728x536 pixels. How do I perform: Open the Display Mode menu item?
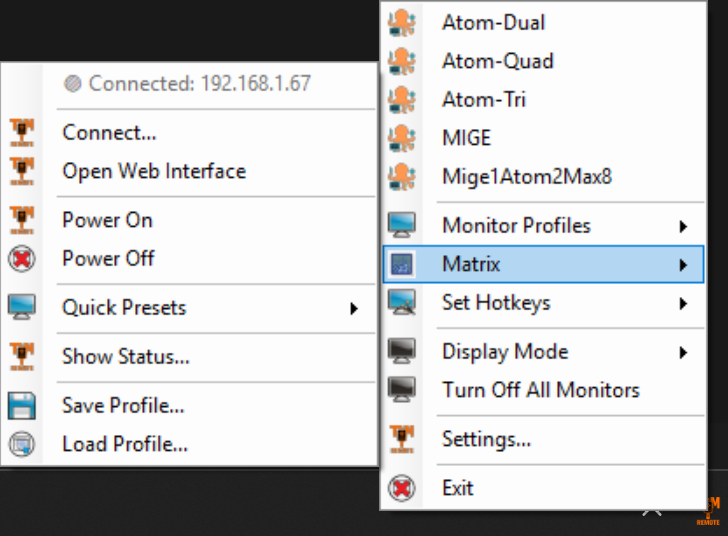click(x=543, y=352)
